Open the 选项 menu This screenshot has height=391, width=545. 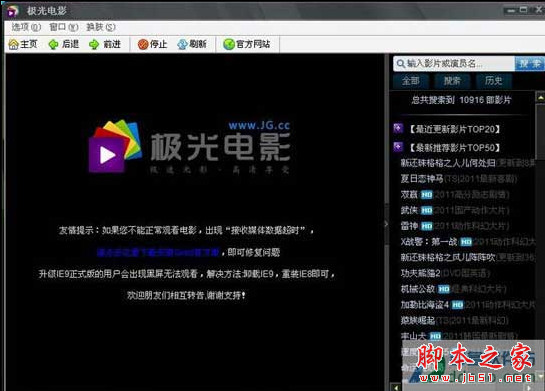[26, 27]
